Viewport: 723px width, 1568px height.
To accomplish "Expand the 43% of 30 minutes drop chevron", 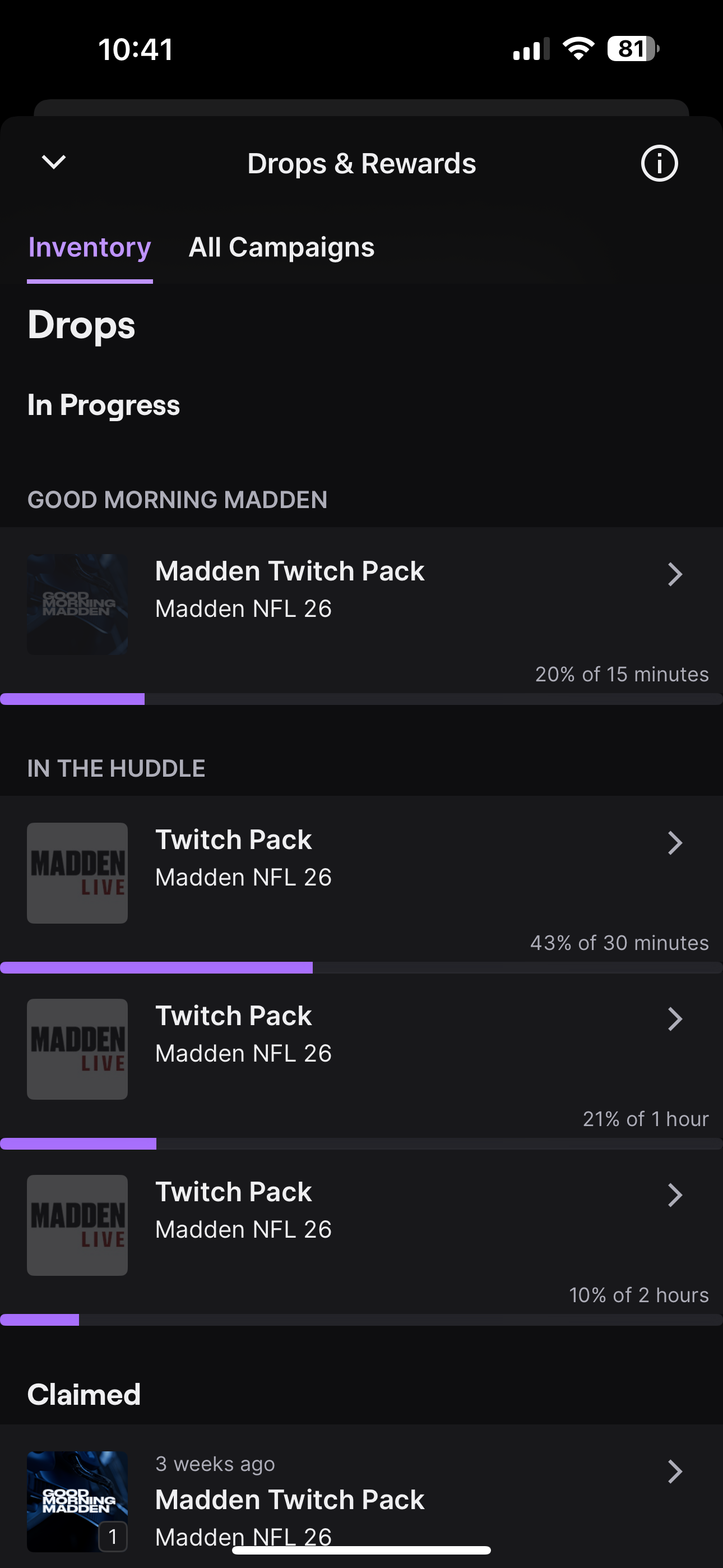I will [x=674, y=843].
